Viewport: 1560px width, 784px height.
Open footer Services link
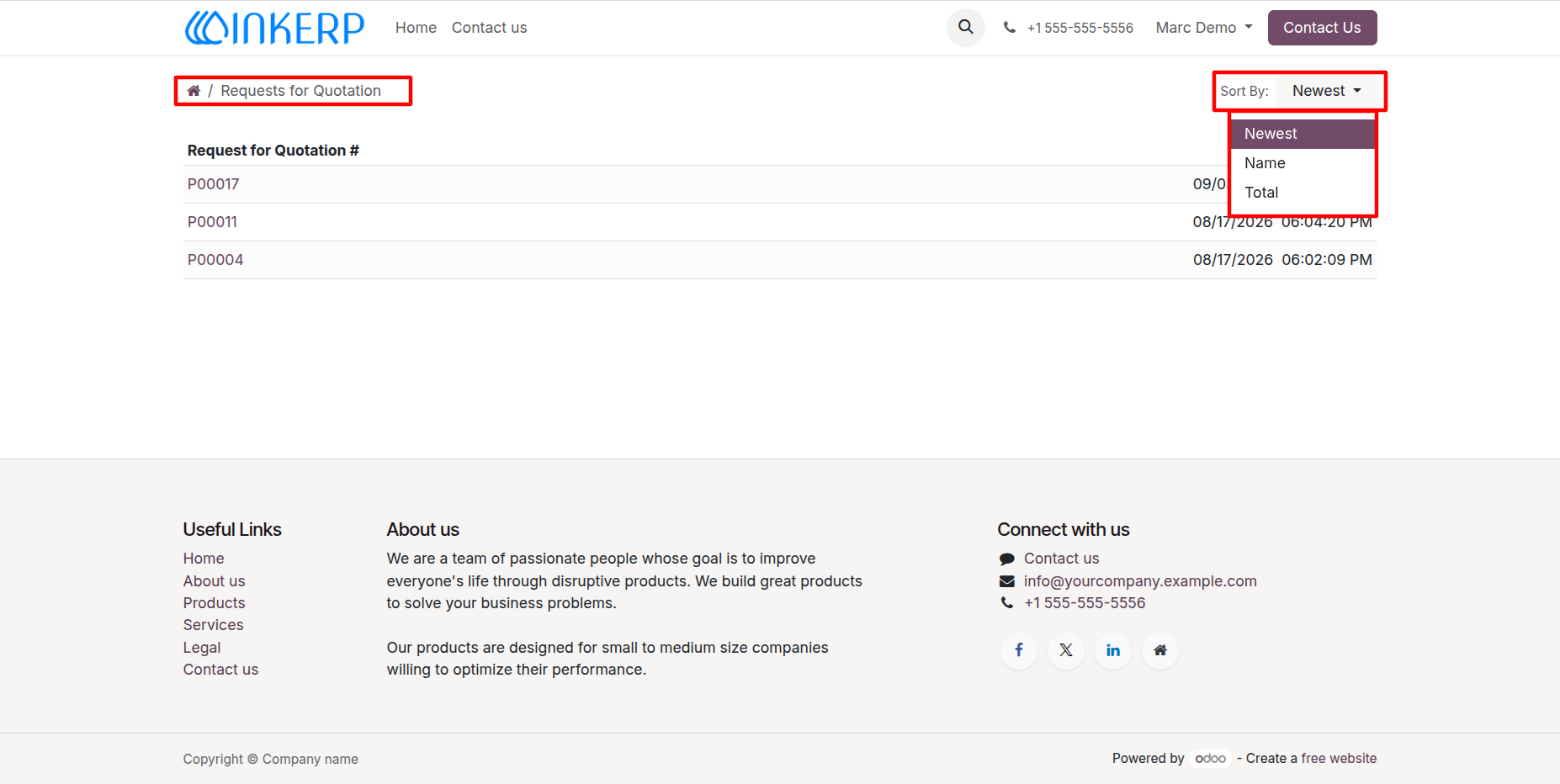[213, 625]
